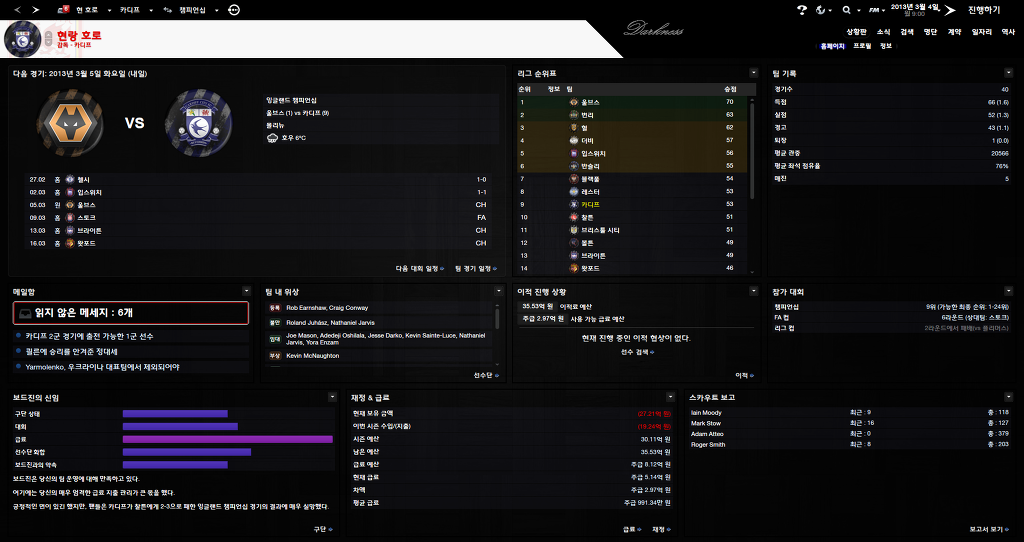
Task: Click the 첼시 badge in fixtures list
Action: pyautogui.click(x=71, y=180)
